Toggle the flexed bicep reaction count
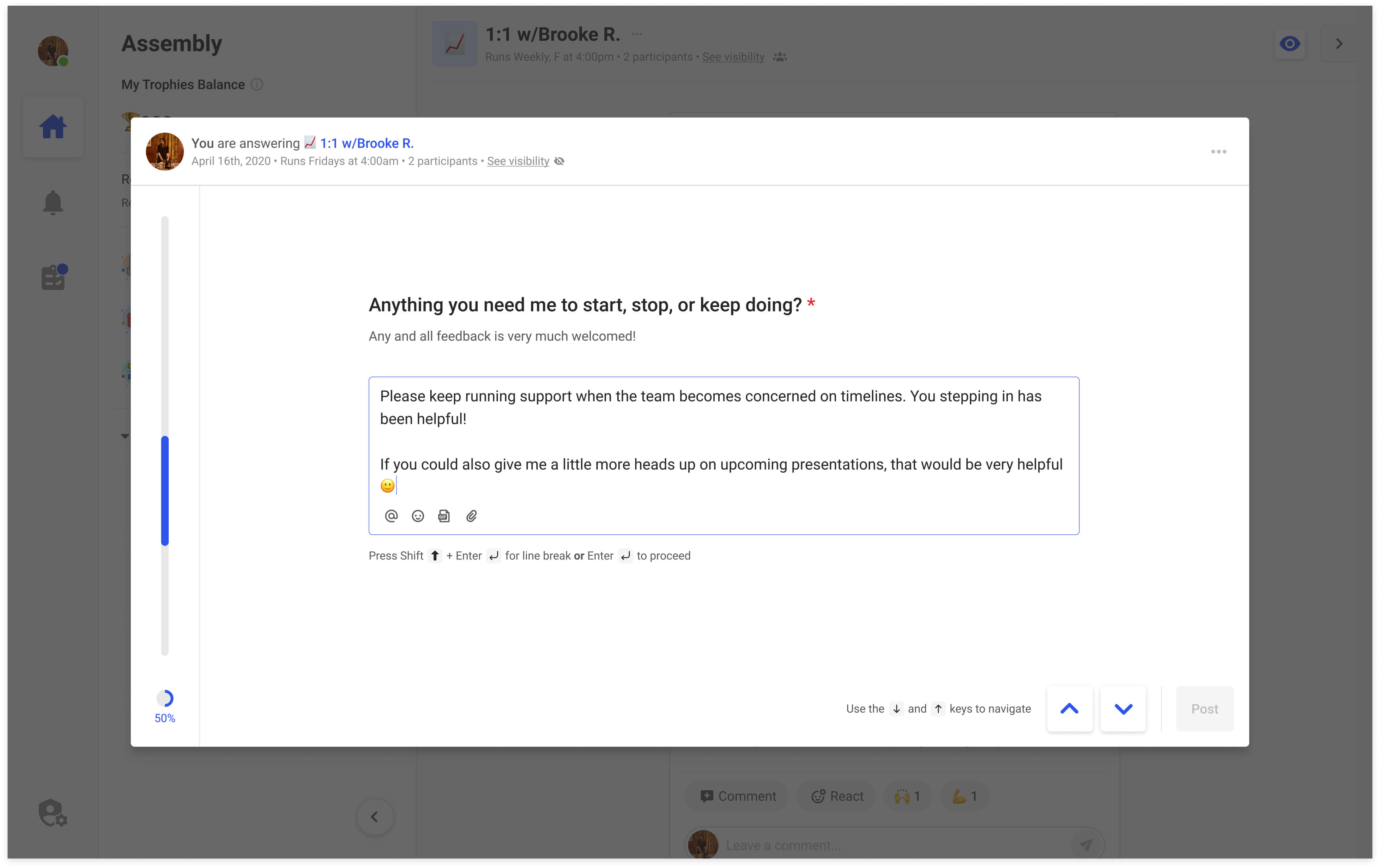Image resolution: width=1380 pixels, height=868 pixels. [x=965, y=796]
